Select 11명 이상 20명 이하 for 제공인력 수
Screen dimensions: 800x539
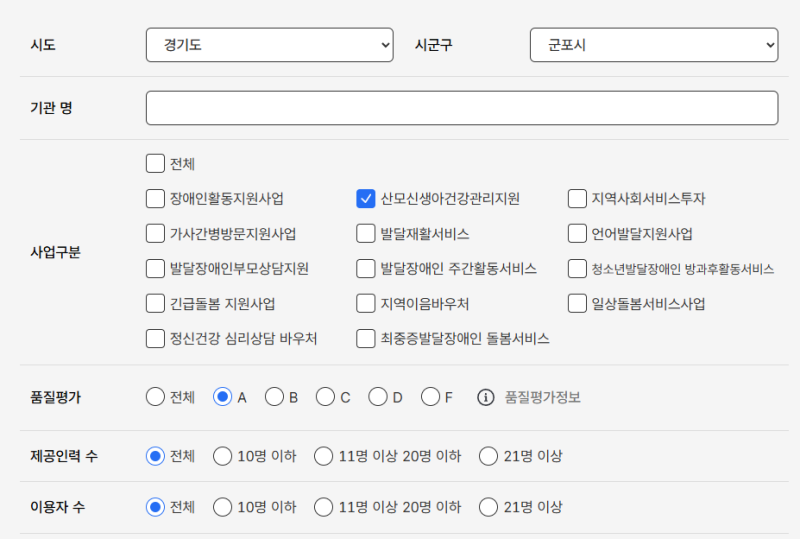coord(323,456)
